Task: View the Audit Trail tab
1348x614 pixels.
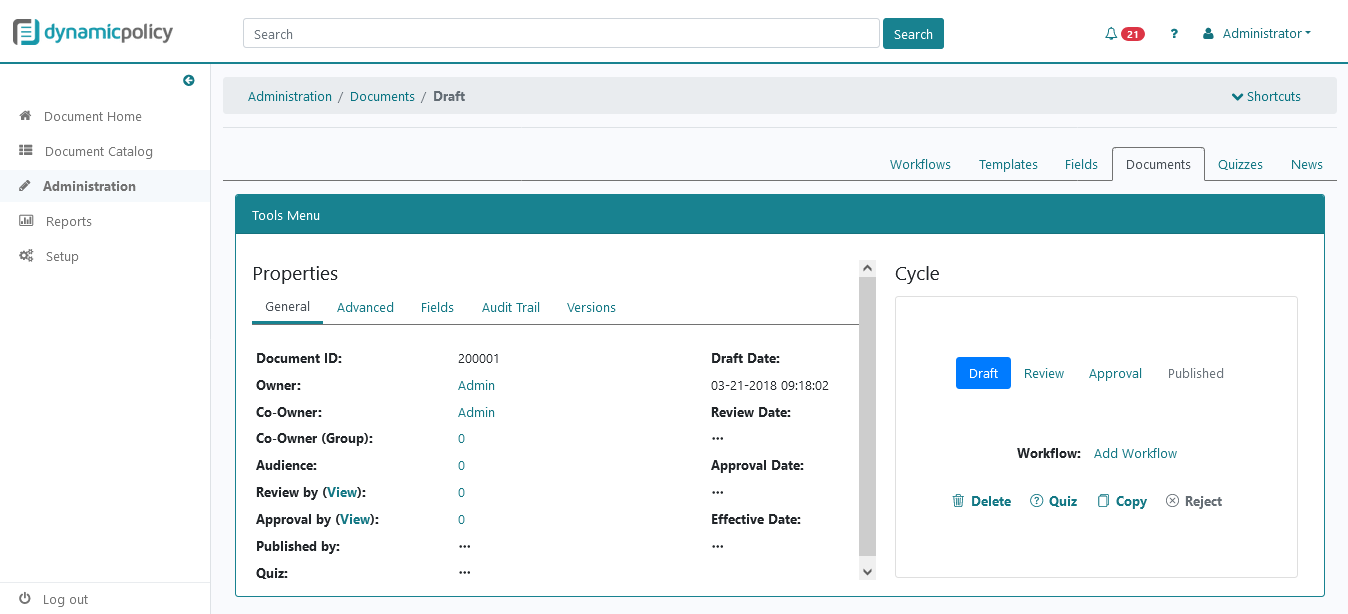Action: [x=511, y=308]
